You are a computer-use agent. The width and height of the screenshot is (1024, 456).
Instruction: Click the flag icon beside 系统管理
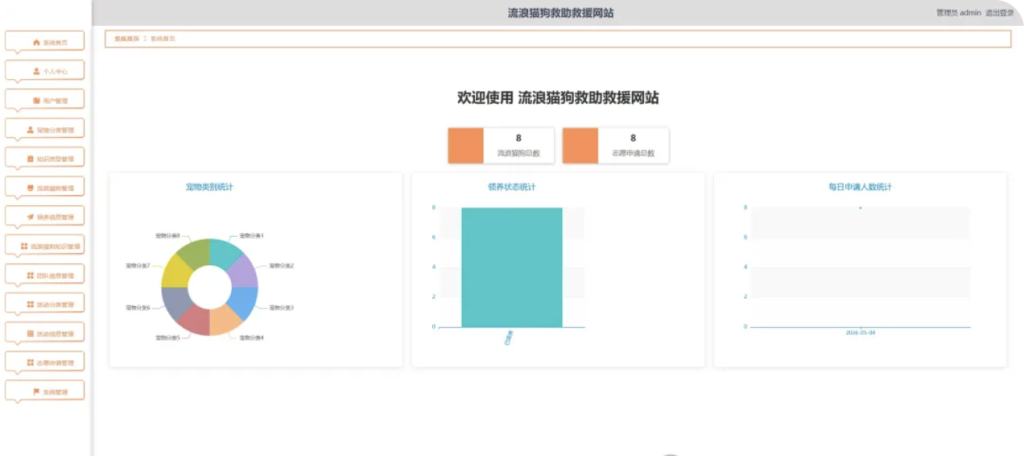[37, 392]
